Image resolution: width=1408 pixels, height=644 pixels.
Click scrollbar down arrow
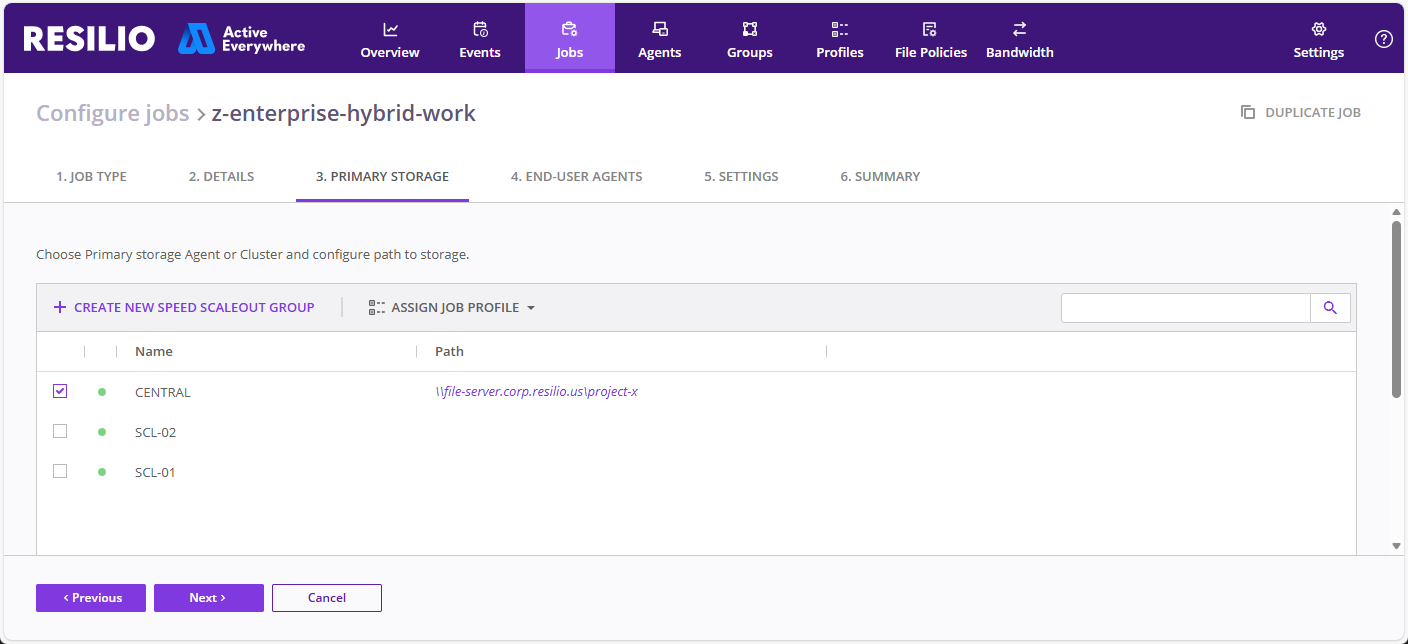[1396, 546]
